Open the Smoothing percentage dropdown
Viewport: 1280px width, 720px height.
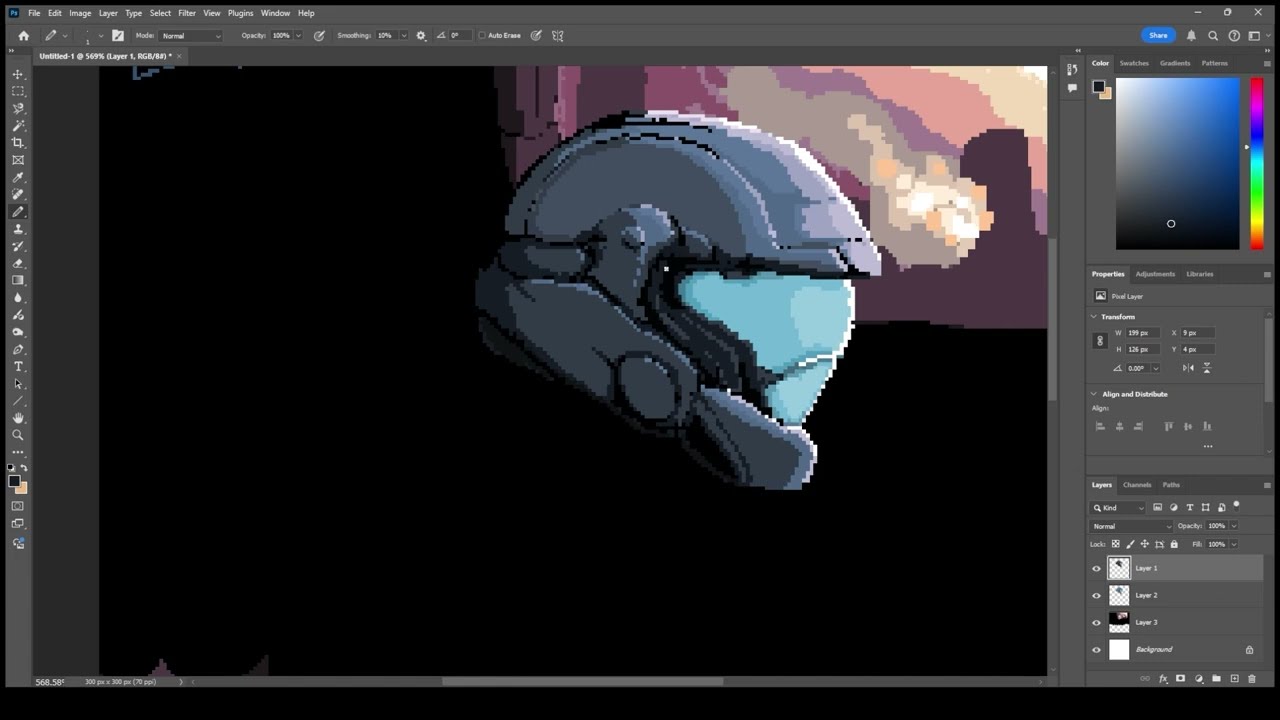coord(404,36)
